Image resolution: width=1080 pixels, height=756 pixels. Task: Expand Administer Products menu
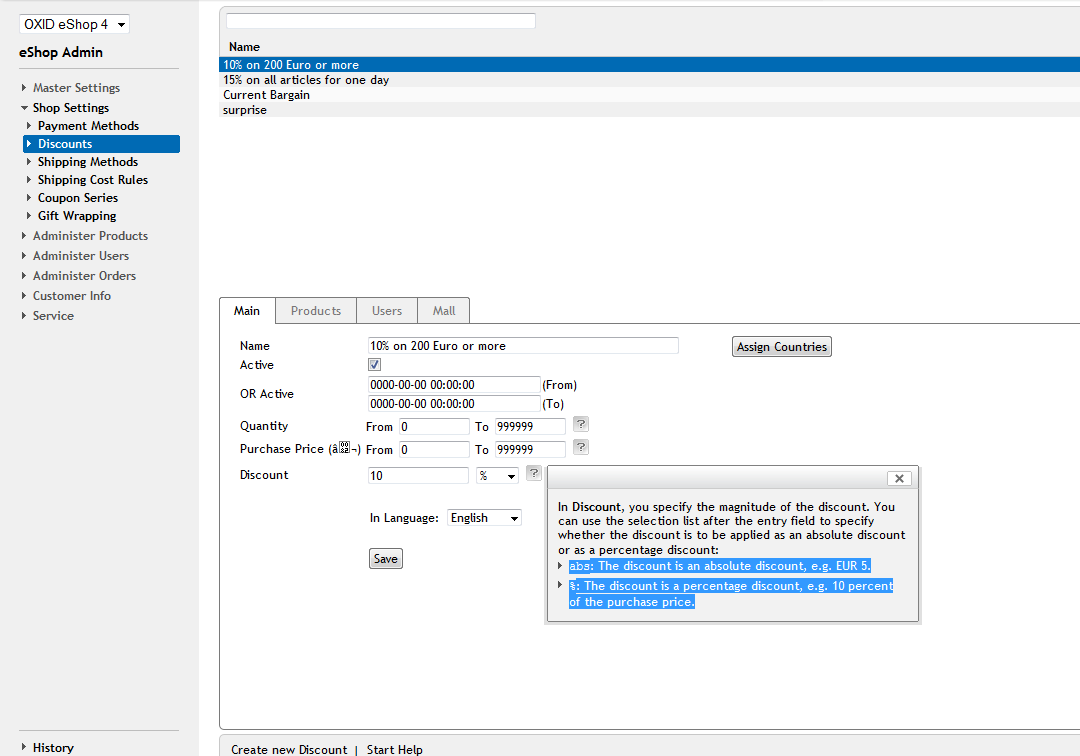pos(90,236)
